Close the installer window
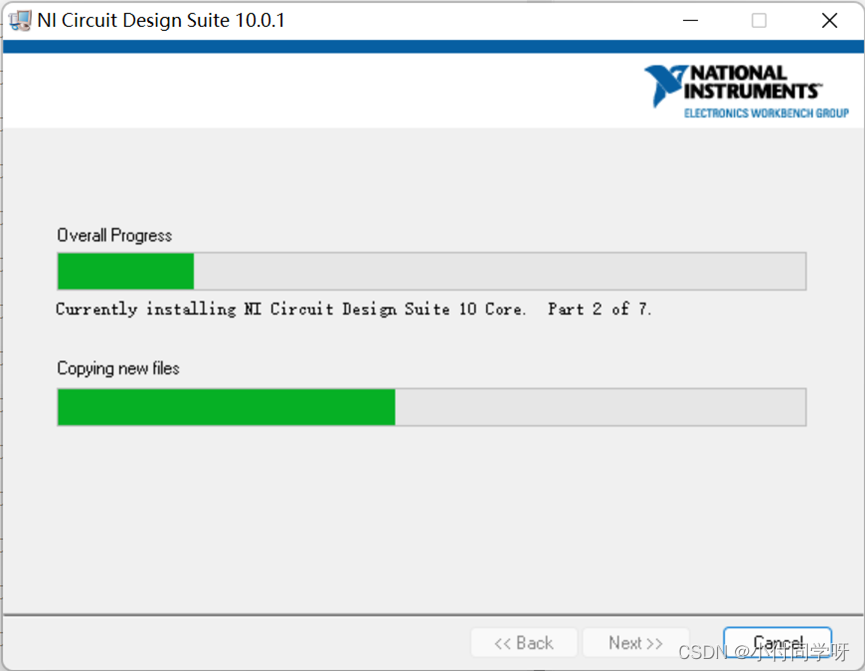 pos(829,20)
